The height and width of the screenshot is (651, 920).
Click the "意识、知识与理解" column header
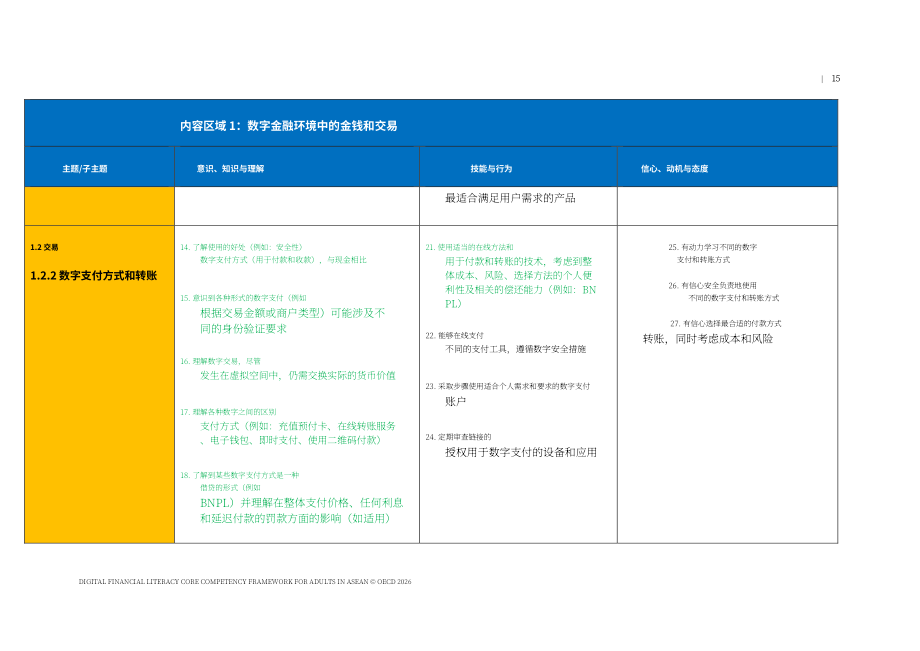pos(231,169)
